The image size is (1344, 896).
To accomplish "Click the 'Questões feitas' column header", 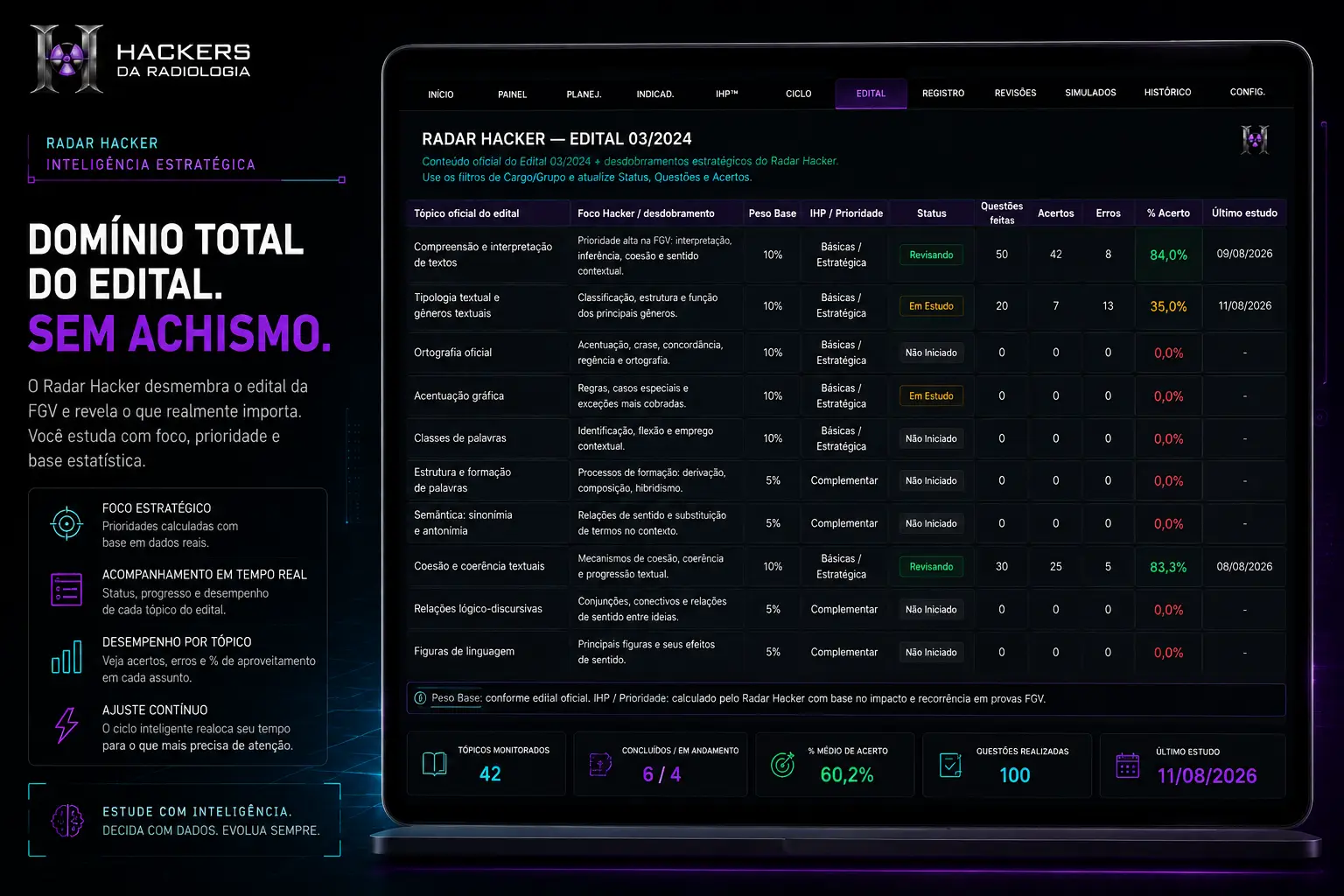I will point(1002,213).
